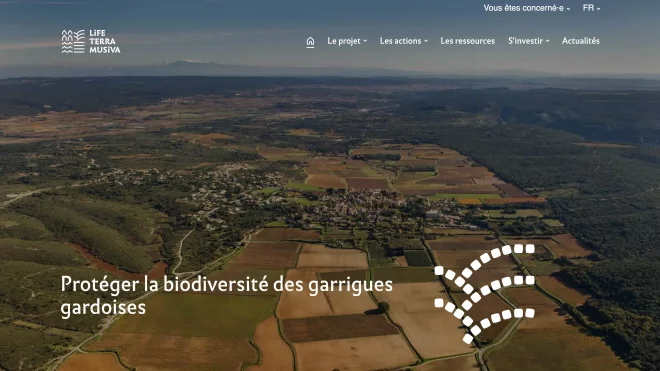Click the LIFE TERRA MUSIVA logo text
Image resolution: width=660 pixels, height=371 pixels.
click(104, 41)
